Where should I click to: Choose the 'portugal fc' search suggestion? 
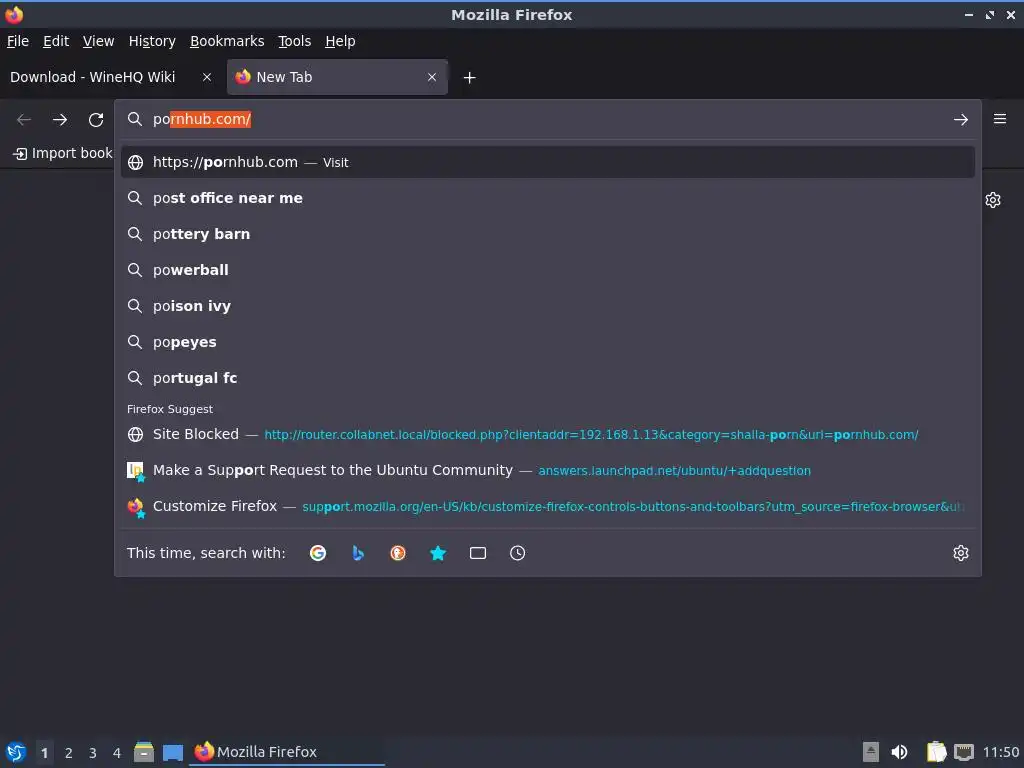point(548,377)
